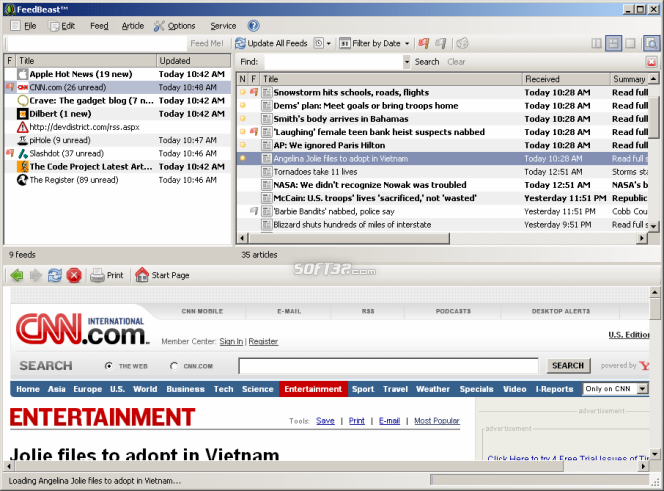Click the Most Popular link

(437, 421)
